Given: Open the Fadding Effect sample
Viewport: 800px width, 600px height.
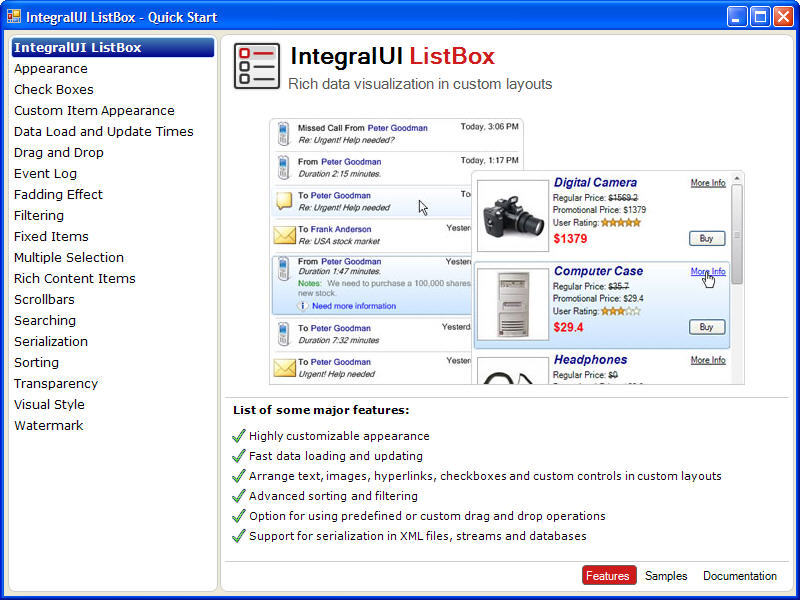Looking at the screenshot, I should (58, 194).
